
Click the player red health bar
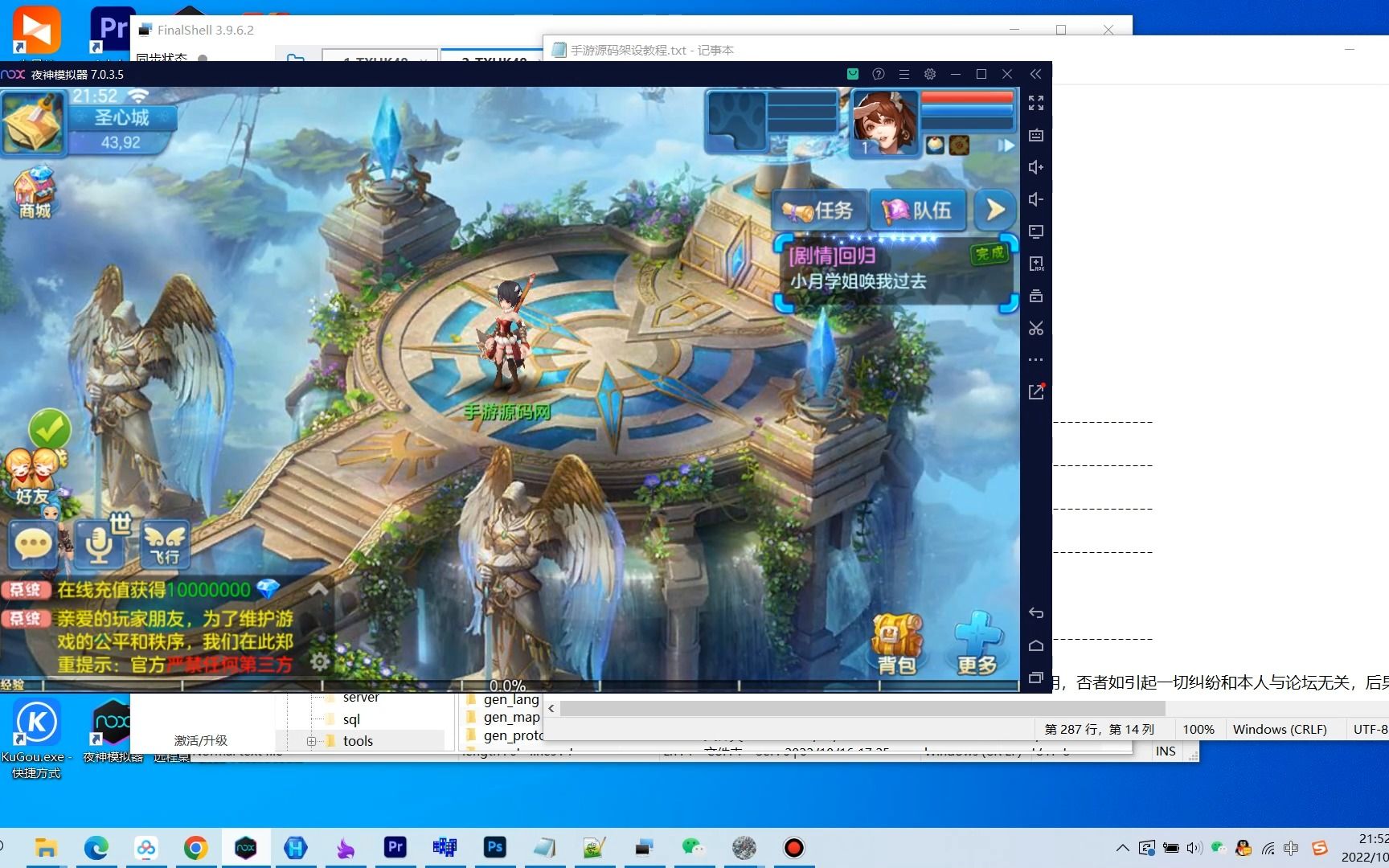(966, 97)
